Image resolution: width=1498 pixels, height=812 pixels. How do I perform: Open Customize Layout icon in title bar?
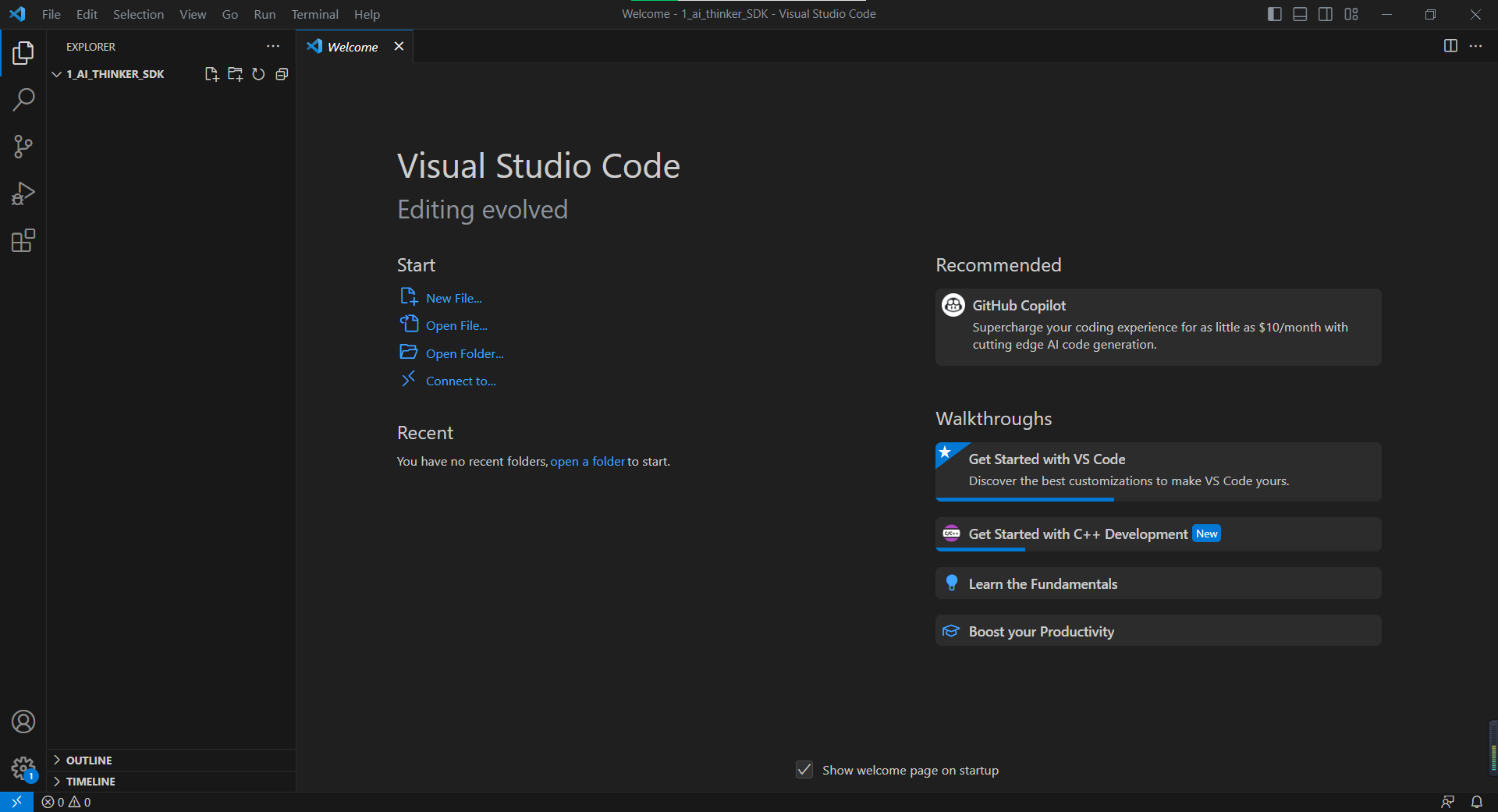coord(1351,14)
